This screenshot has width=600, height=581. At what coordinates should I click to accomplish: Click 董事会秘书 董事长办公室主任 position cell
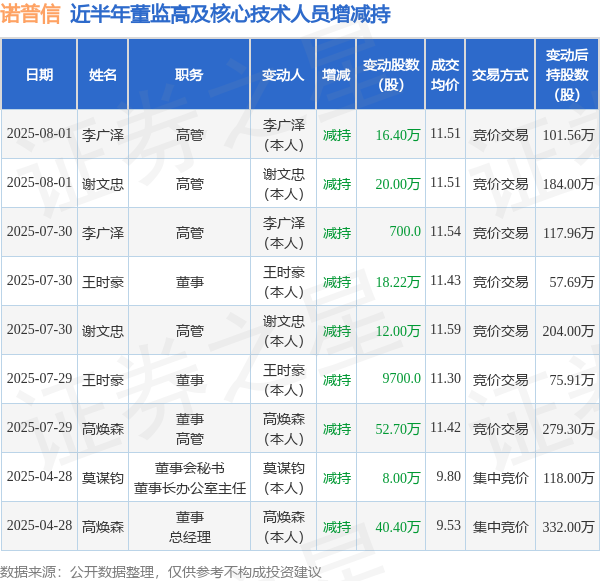[x=190, y=478]
